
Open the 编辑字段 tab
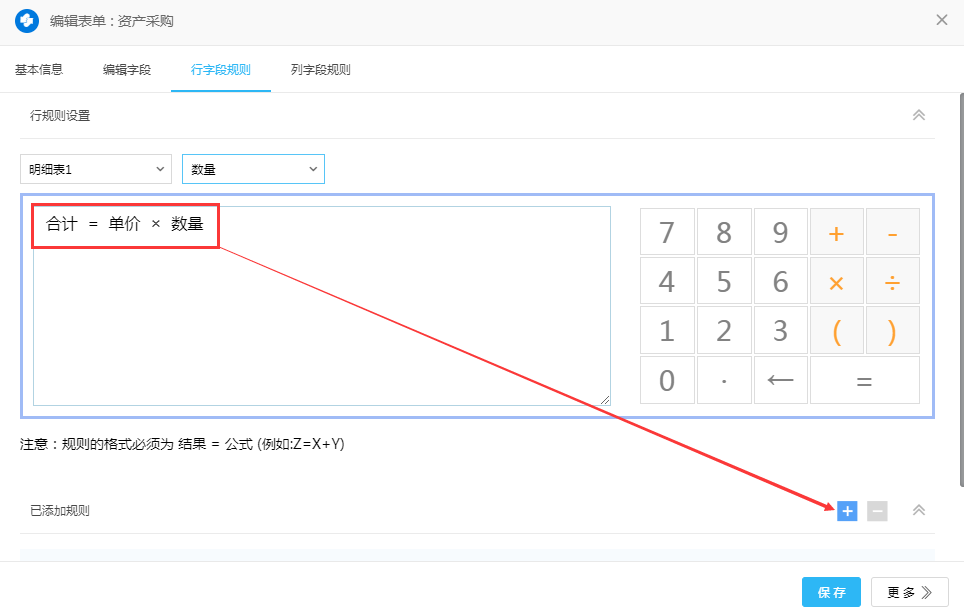coord(127,70)
